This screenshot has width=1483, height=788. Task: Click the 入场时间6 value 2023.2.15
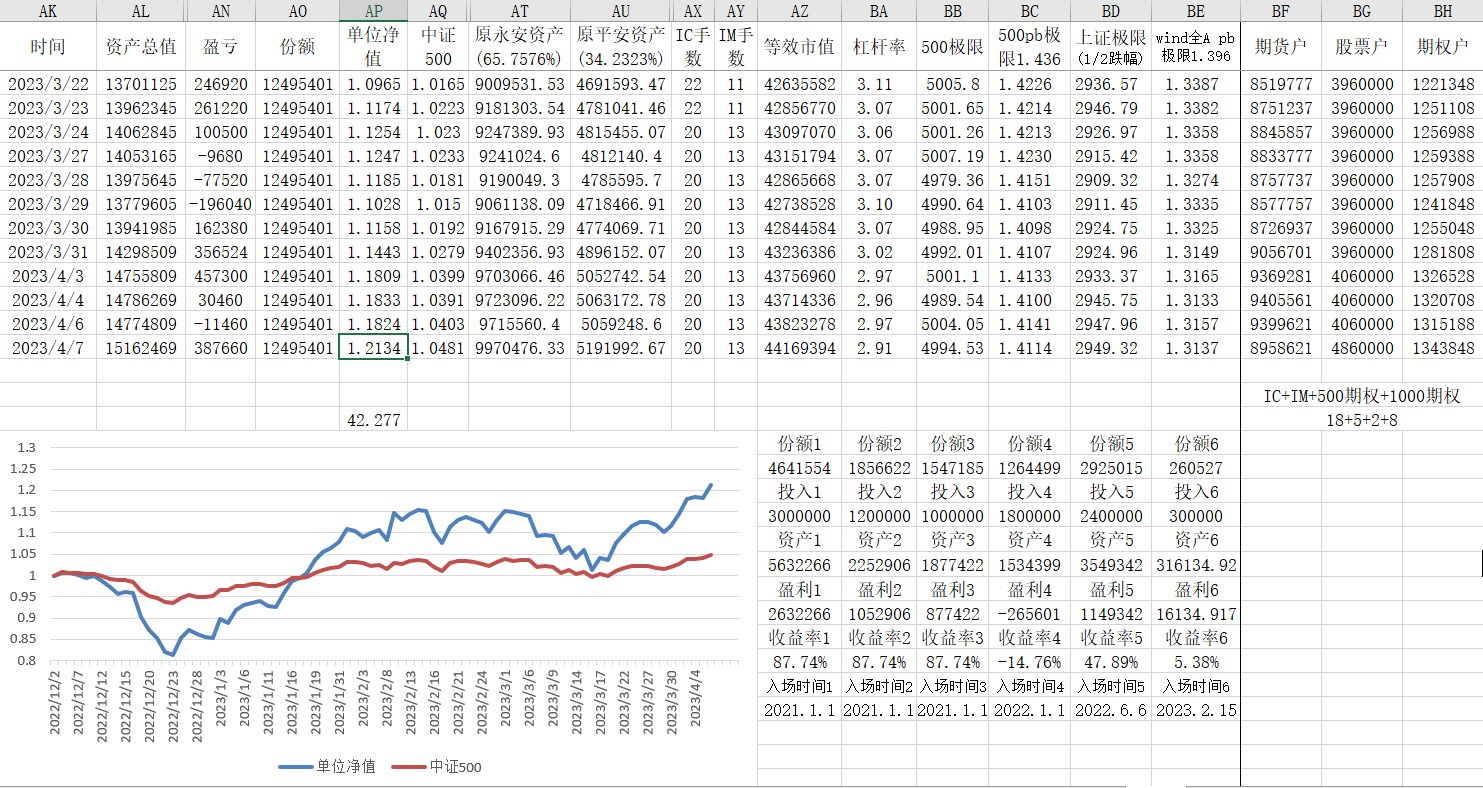coord(1195,710)
